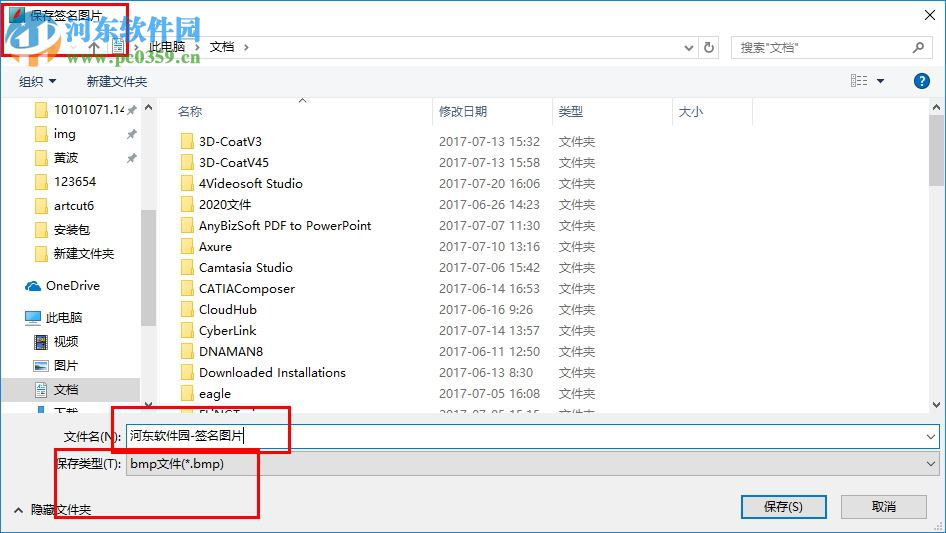Select the 2020文件 folder

[224, 205]
